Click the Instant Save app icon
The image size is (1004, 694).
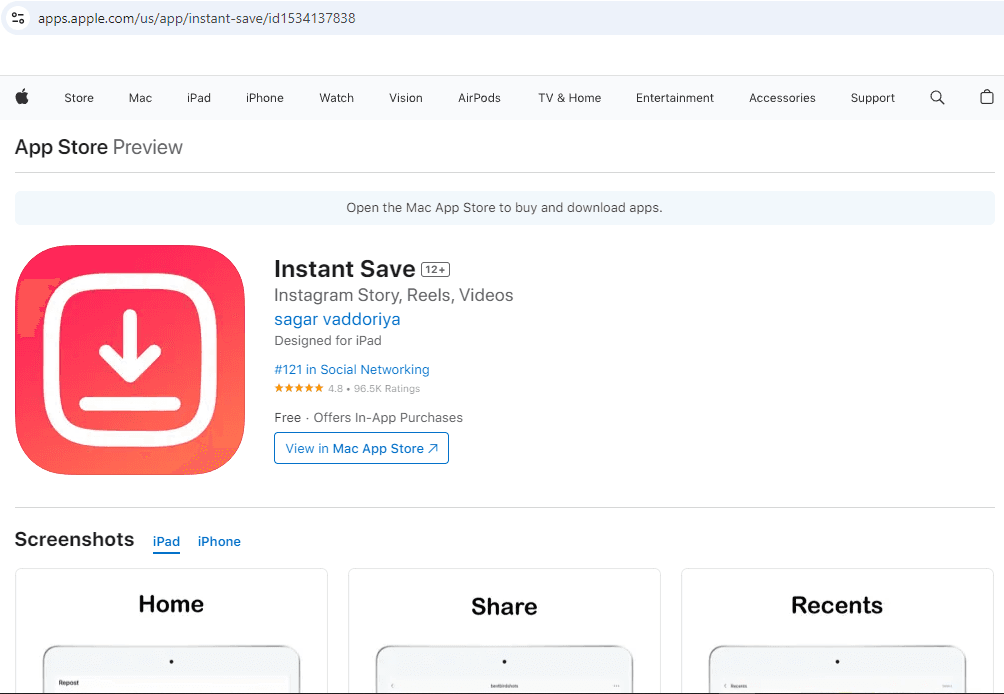click(130, 360)
